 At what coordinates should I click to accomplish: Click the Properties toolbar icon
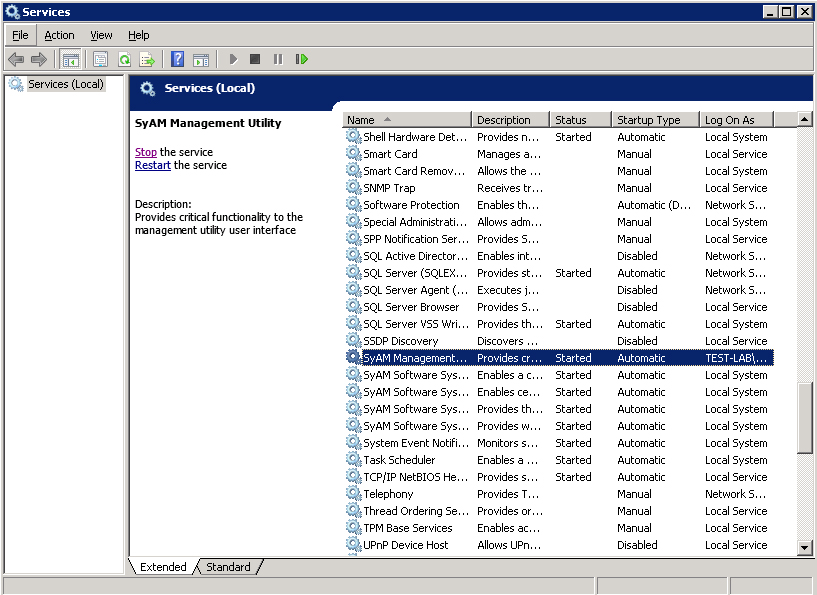(x=101, y=60)
